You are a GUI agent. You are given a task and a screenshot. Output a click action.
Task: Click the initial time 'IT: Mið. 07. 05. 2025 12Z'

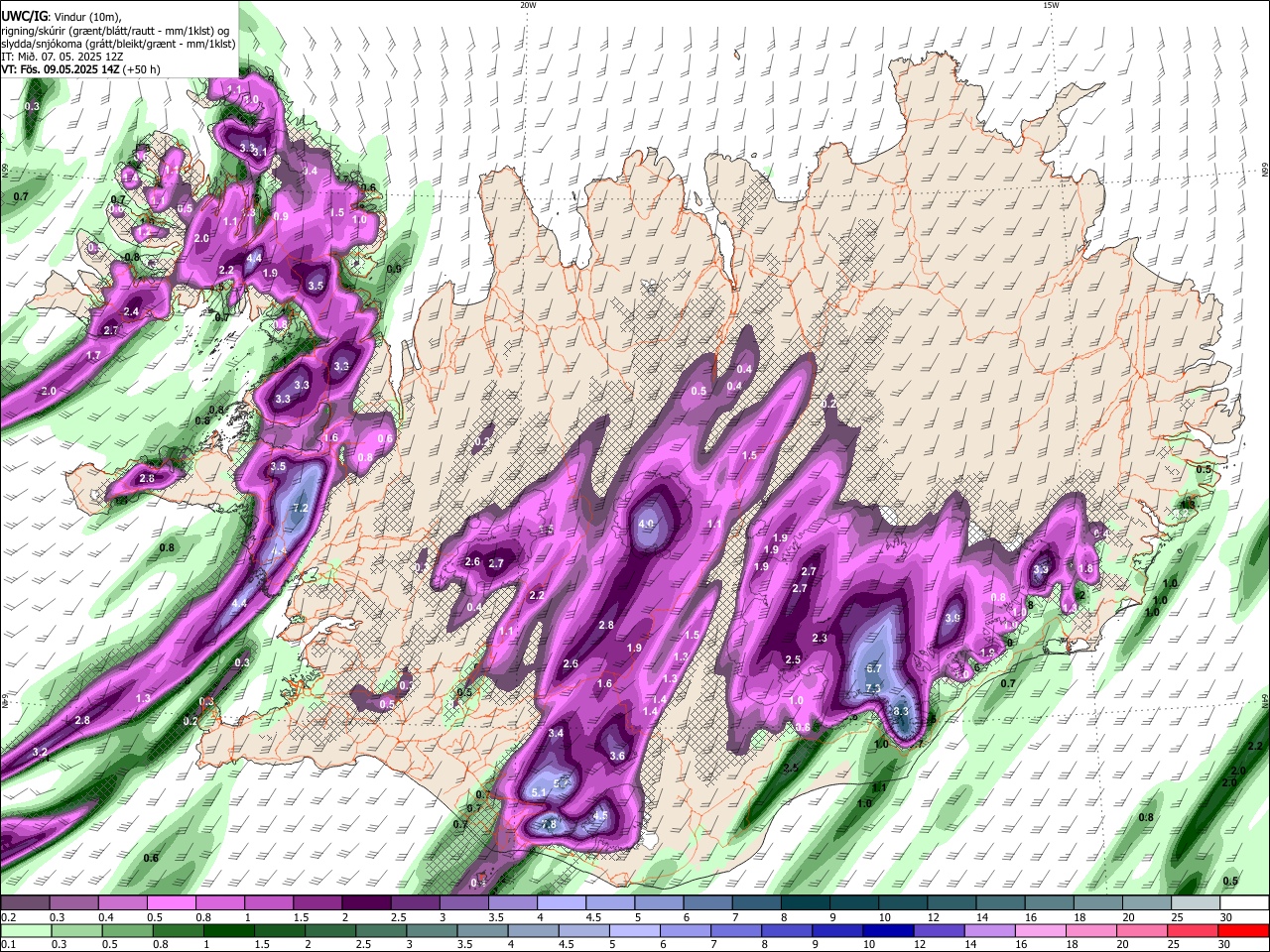(62, 57)
